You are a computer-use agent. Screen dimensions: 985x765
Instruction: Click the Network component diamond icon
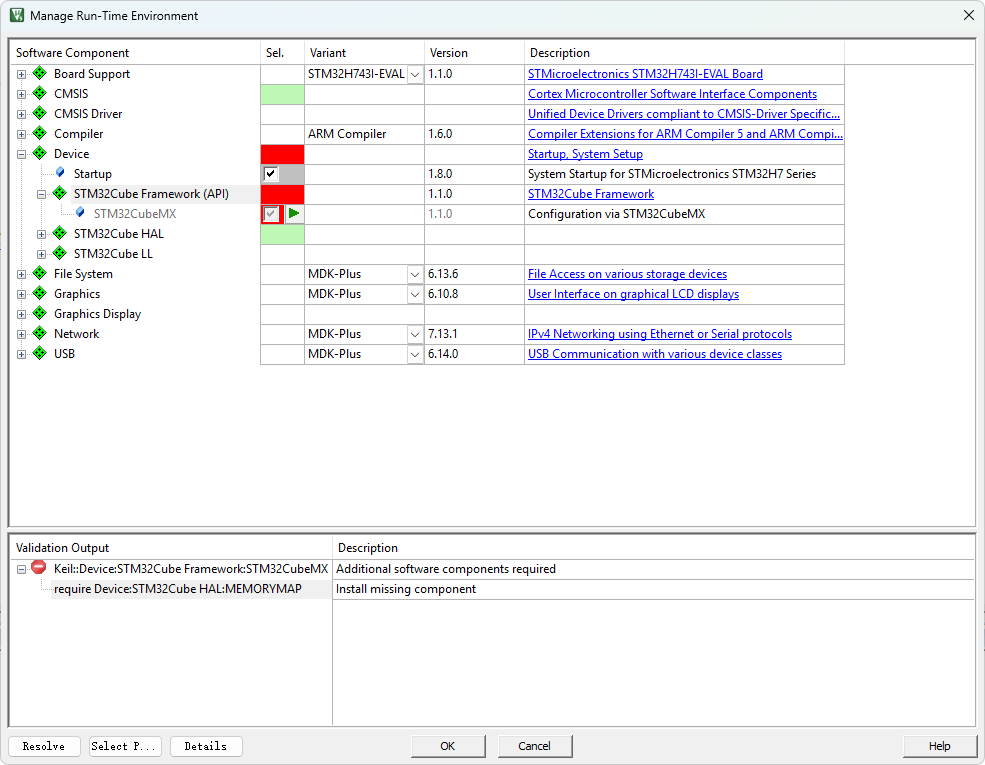tap(40, 334)
